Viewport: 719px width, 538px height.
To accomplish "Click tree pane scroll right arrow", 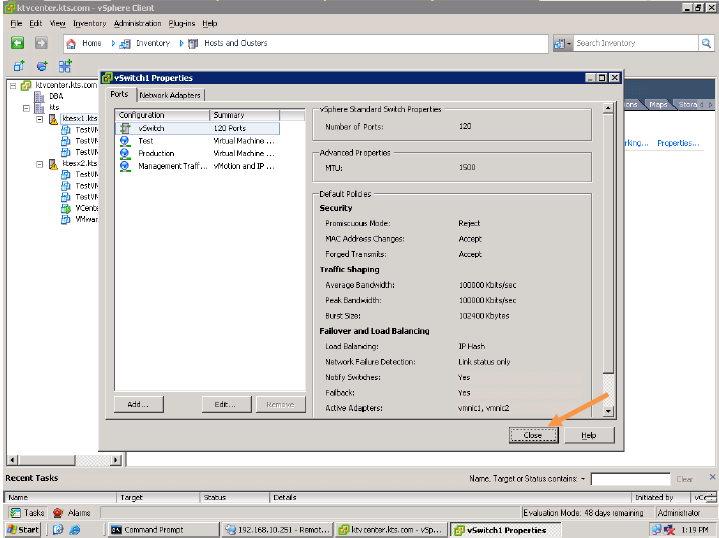I will click(116, 460).
